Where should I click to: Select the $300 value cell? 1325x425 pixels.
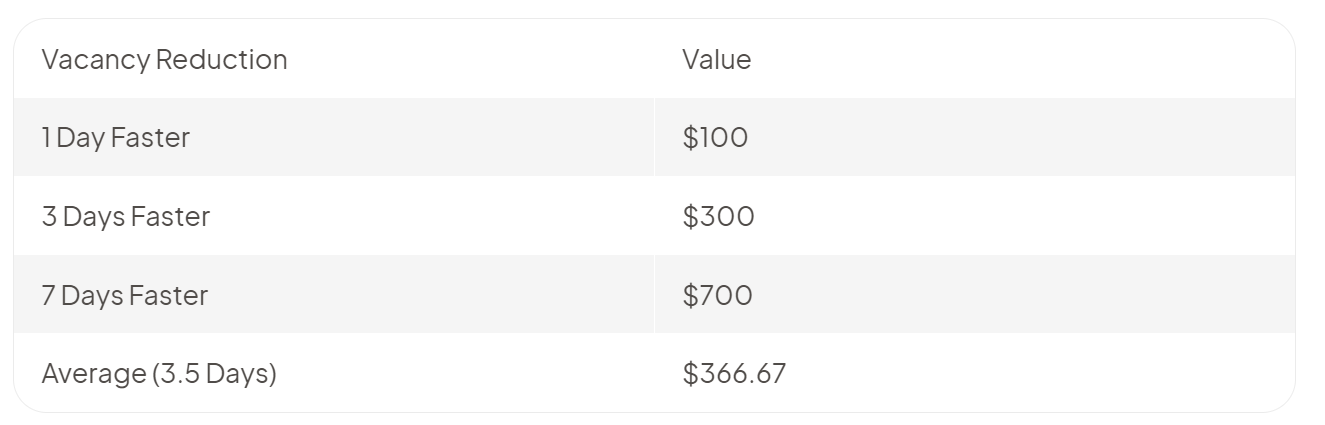click(975, 216)
